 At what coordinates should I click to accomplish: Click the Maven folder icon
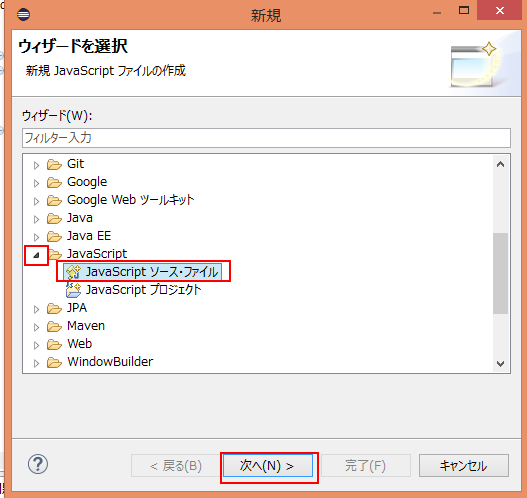[54, 326]
